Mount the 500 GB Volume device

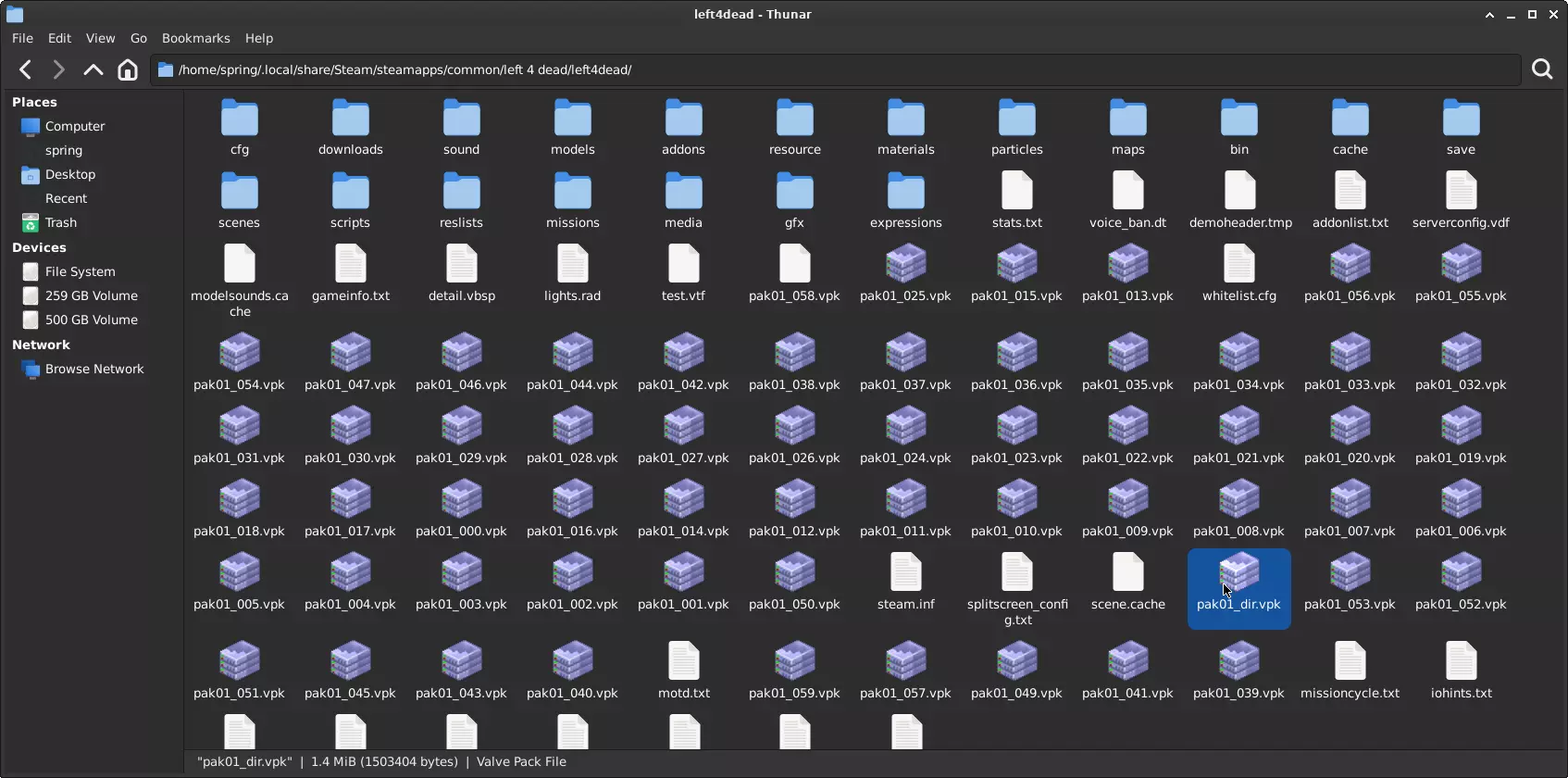click(92, 320)
